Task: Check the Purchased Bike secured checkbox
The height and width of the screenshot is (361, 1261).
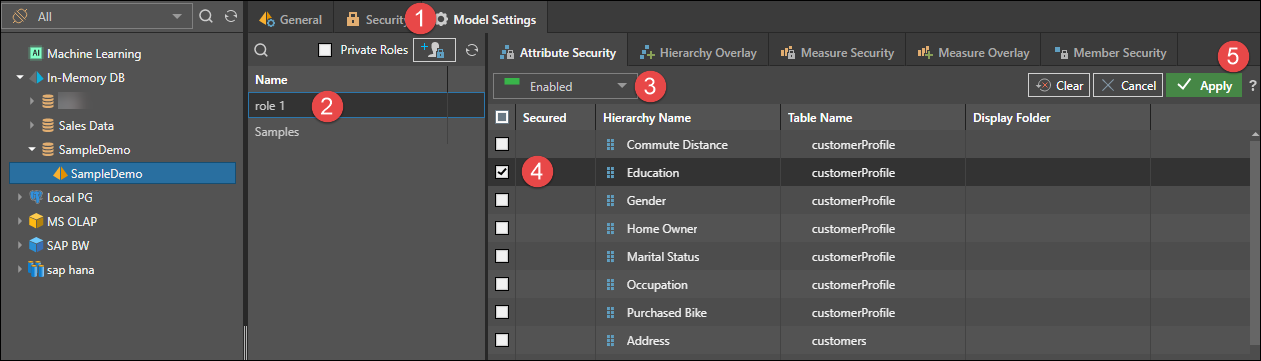Action: (x=502, y=313)
